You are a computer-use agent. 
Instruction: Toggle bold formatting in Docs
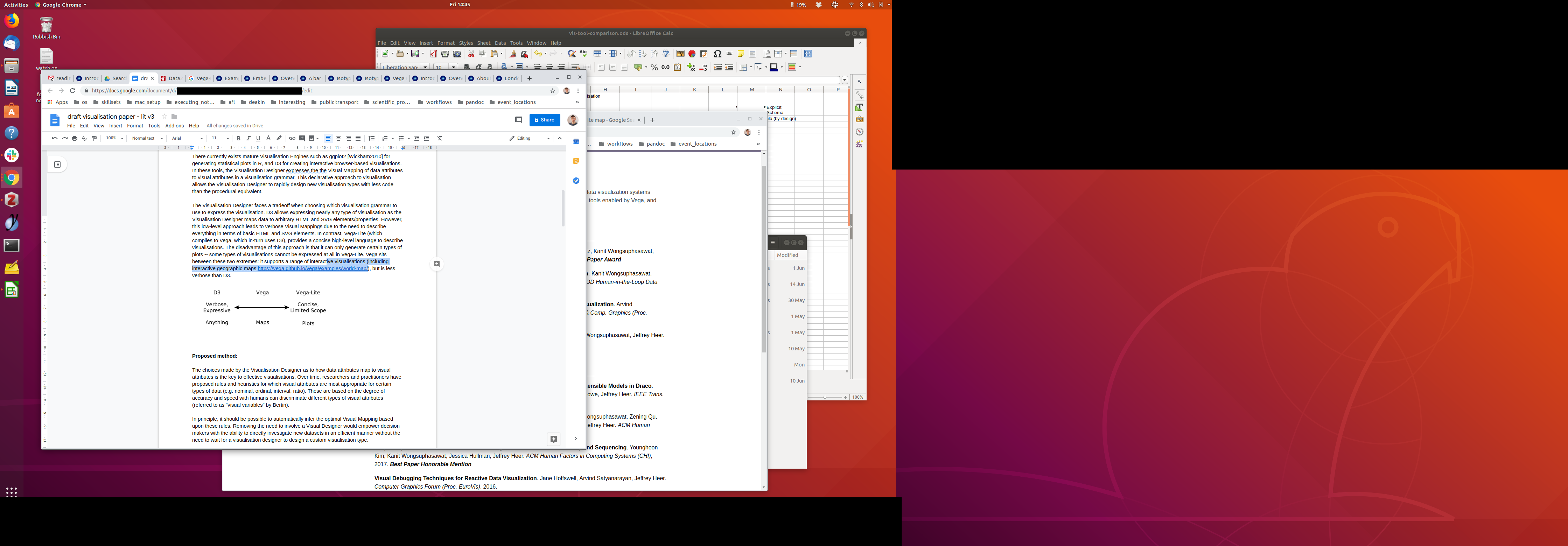pos(239,138)
